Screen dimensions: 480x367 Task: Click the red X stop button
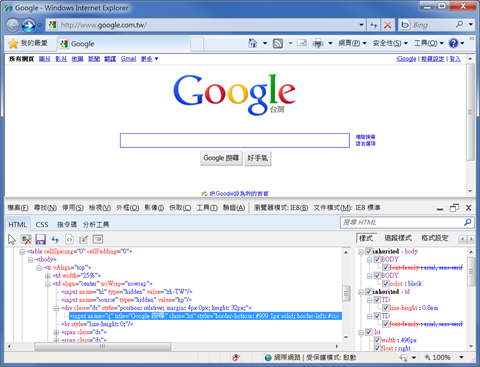point(387,25)
